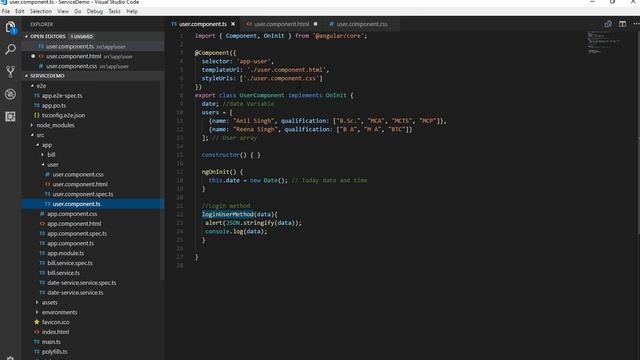
Task: Select highlighted user.component.ts in file tree
Action: click(x=93, y=204)
